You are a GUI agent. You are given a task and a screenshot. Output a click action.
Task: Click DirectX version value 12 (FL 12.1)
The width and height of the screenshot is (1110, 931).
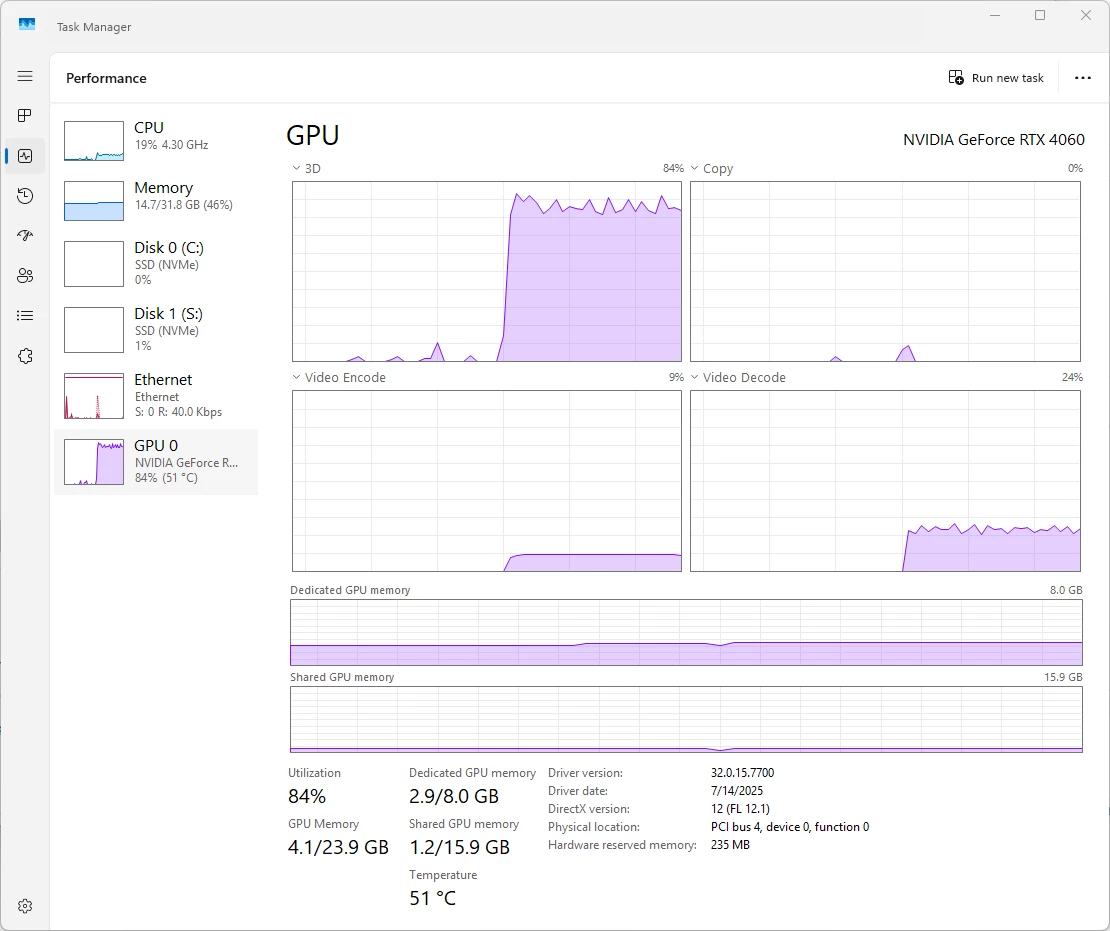pos(740,809)
